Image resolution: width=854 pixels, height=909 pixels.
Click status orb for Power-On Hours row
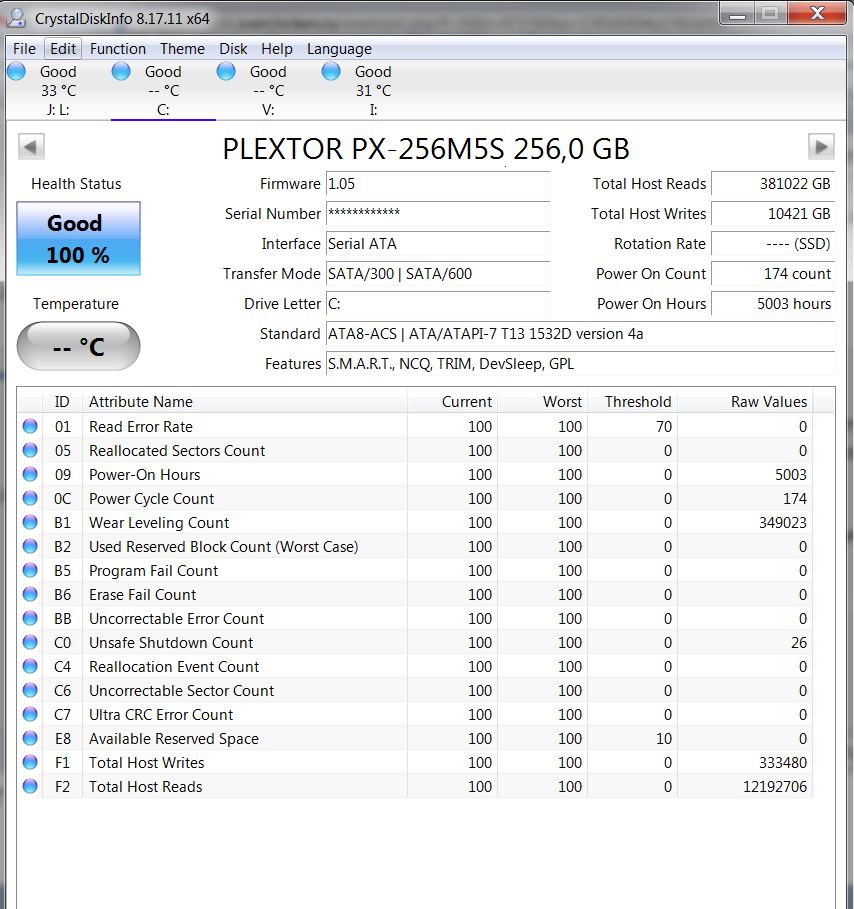pyautogui.click(x=30, y=474)
